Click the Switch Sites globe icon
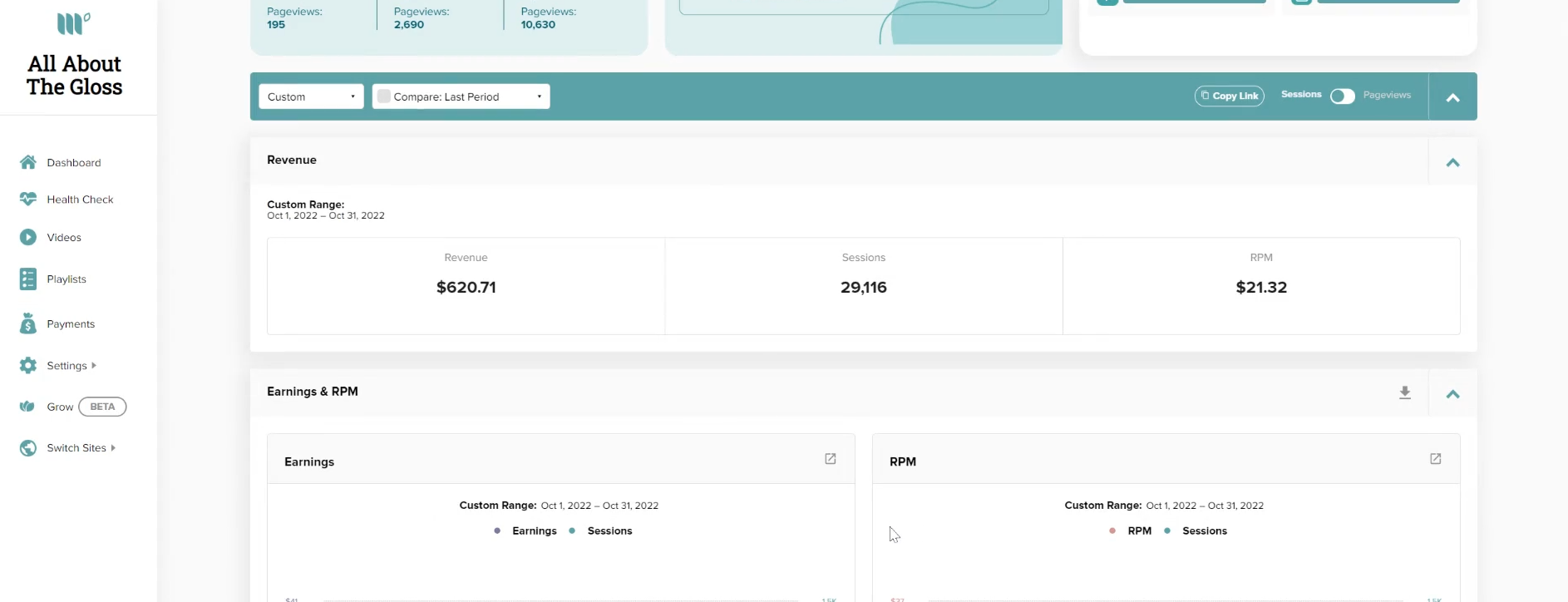Viewport: 1568px width, 602px height. (28, 447)
